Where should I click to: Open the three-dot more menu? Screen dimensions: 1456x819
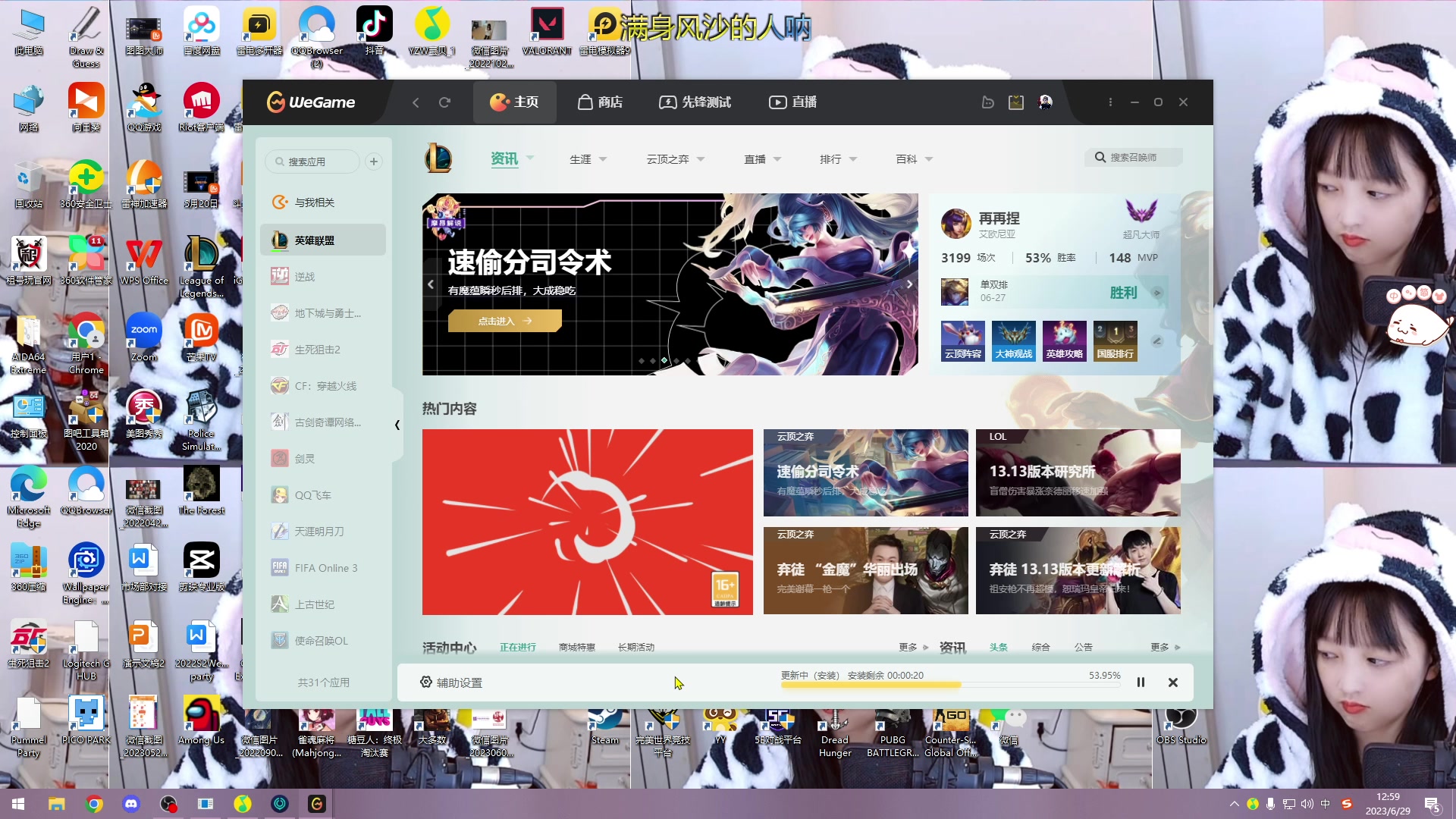tap(1110, 102)
